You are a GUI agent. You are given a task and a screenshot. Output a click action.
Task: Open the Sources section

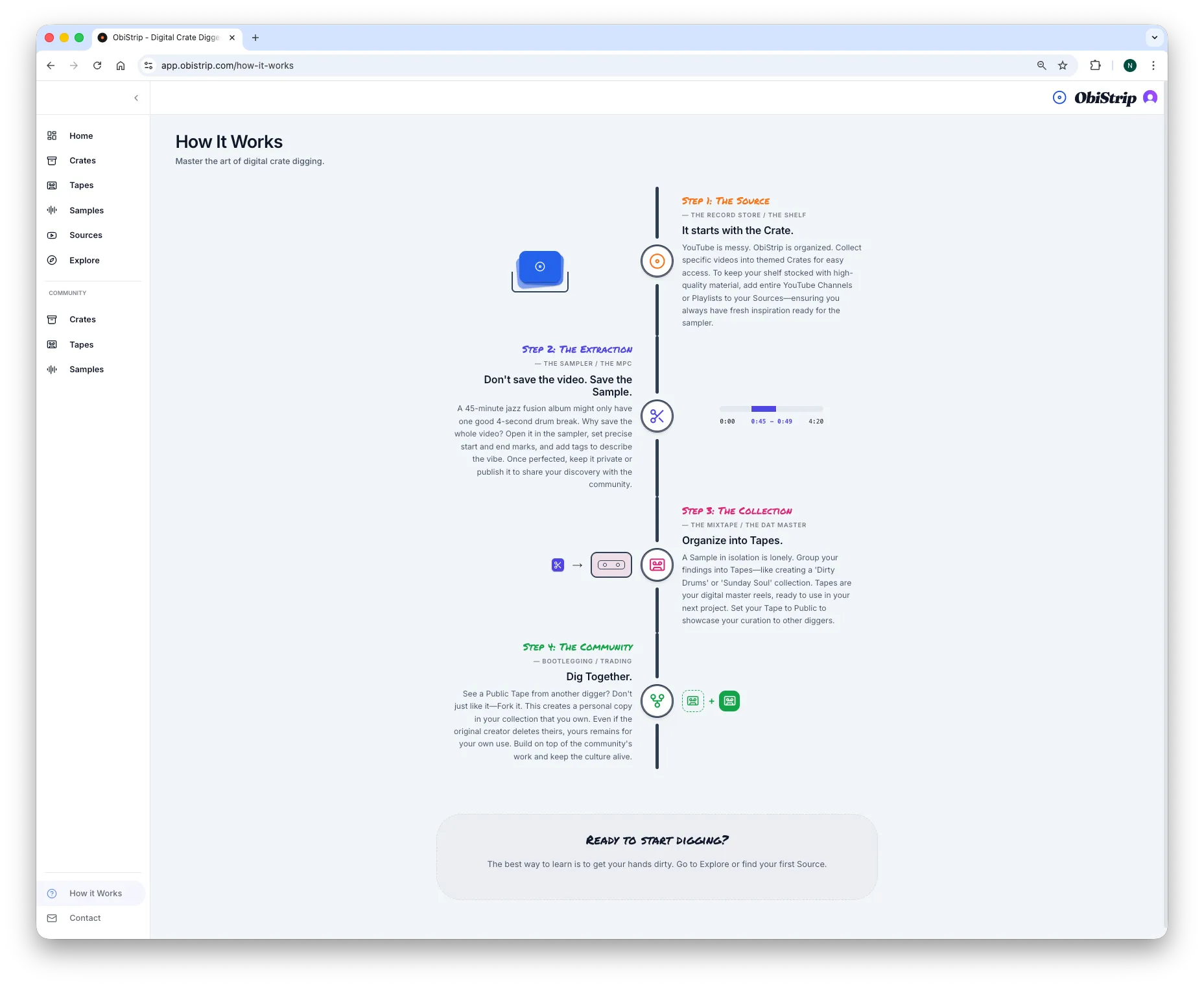(x=85, y=235)
